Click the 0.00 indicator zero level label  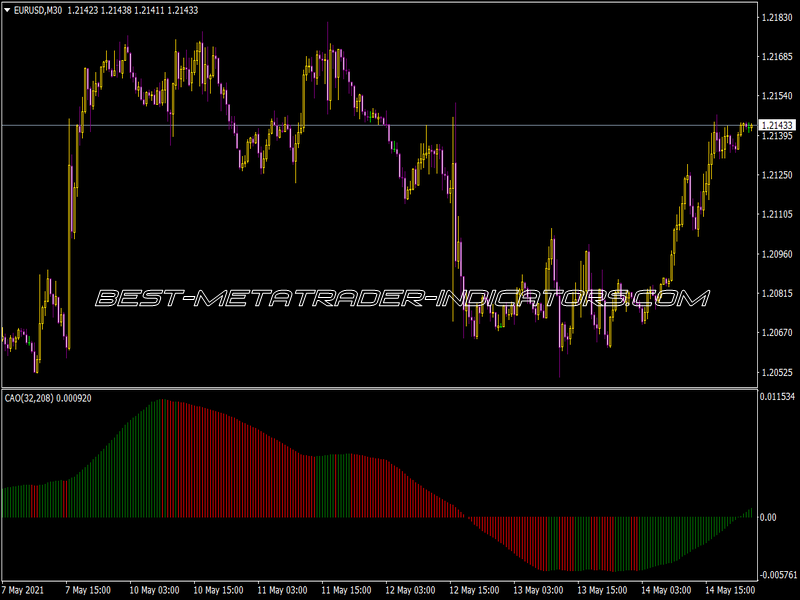pos(768,517)
